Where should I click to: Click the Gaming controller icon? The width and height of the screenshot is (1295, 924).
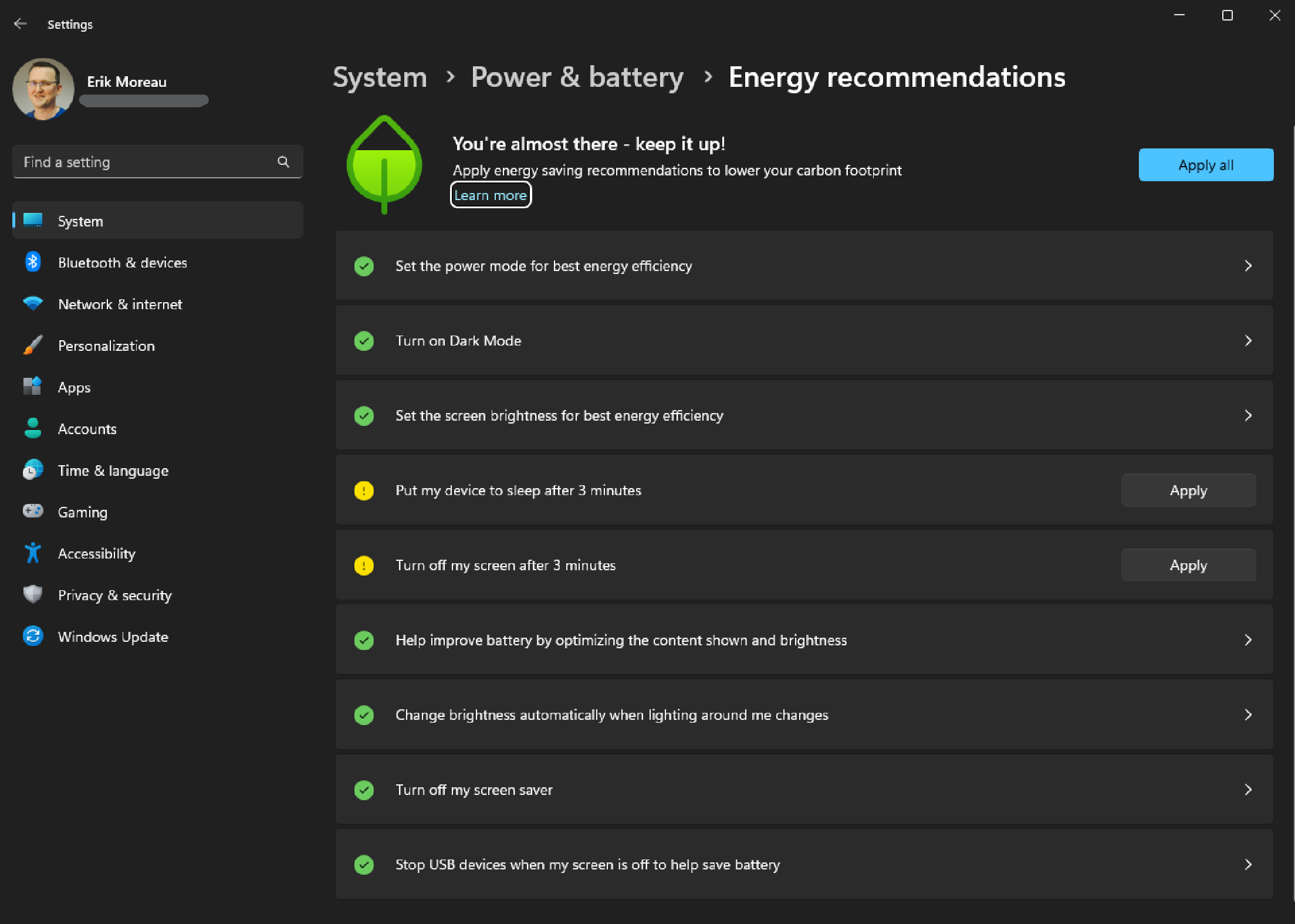tap(33, 511)
